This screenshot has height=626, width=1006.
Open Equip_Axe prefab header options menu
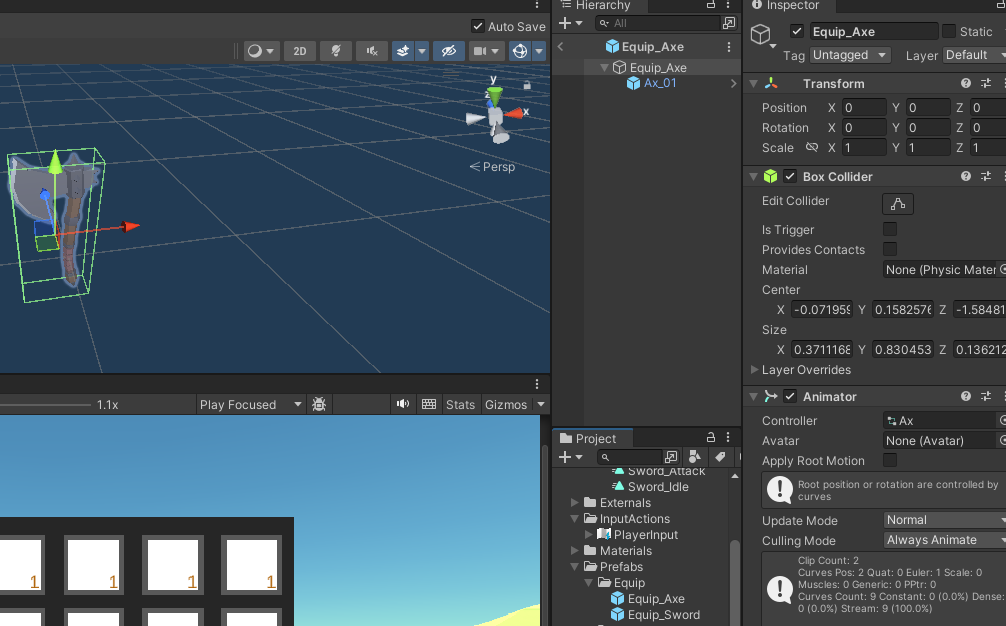[729, 47]
